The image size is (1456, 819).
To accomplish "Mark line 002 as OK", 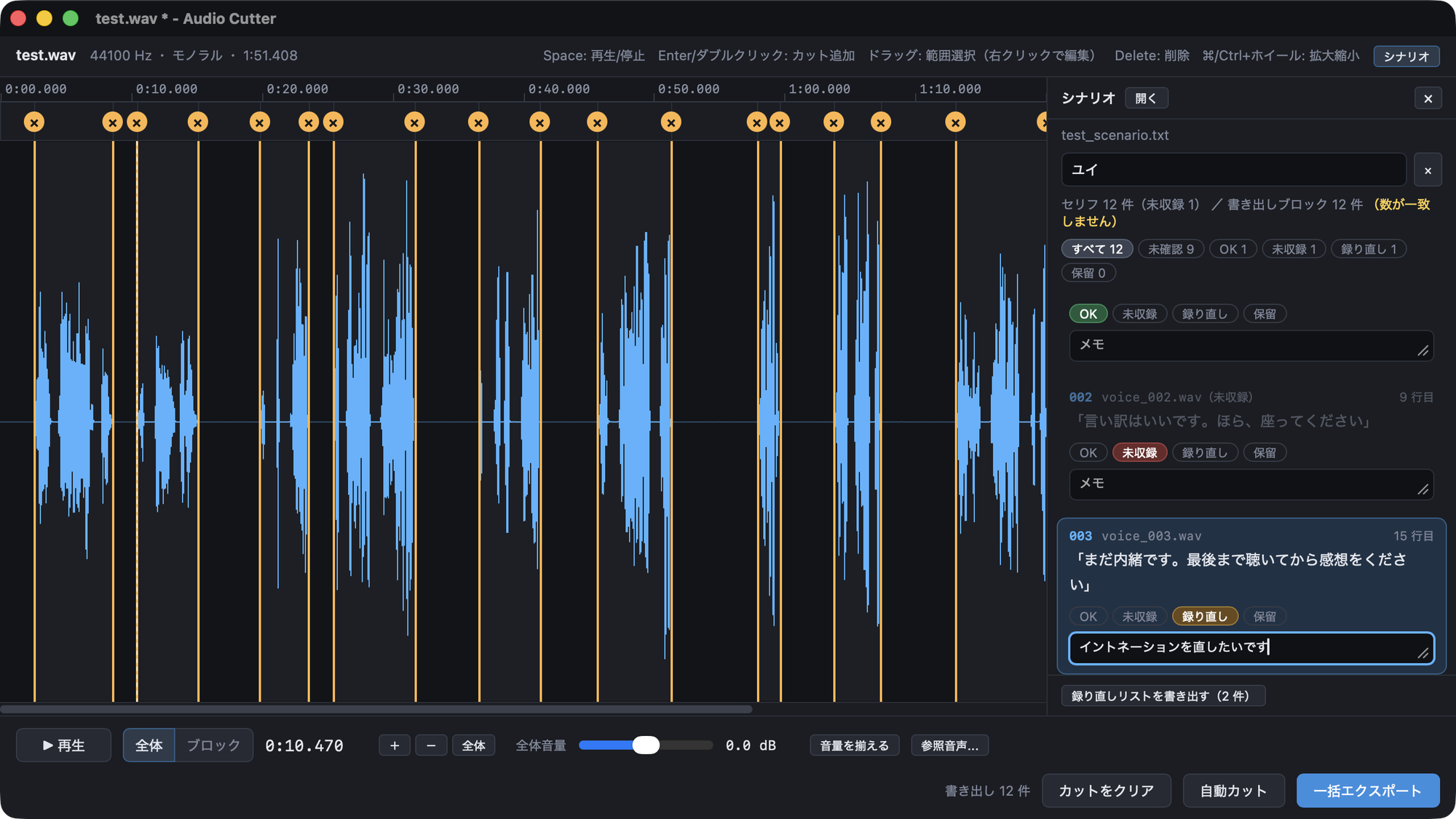I will [1088, 453].
